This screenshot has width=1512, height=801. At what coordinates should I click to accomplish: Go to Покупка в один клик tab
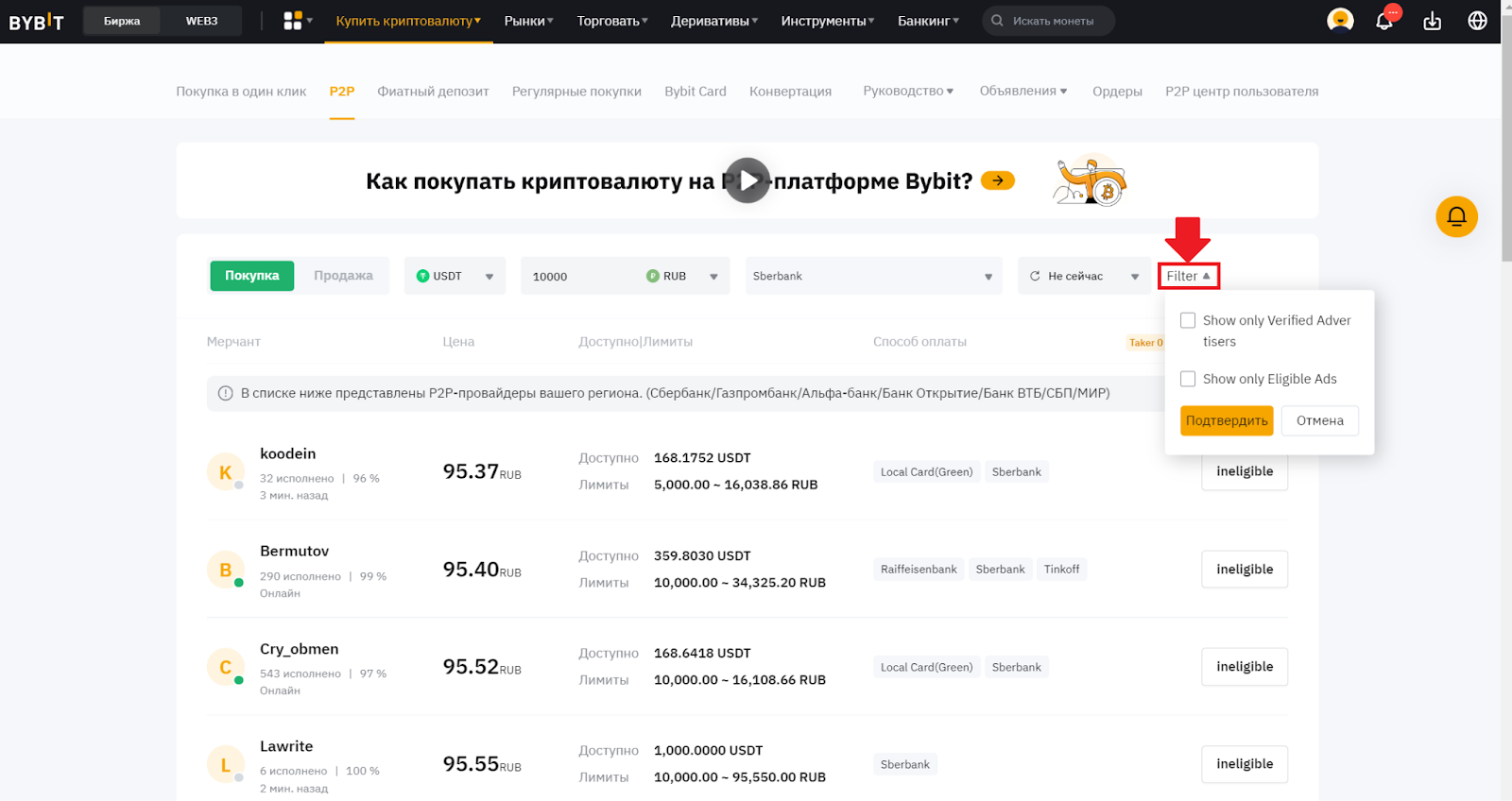(x=241, y=92)
